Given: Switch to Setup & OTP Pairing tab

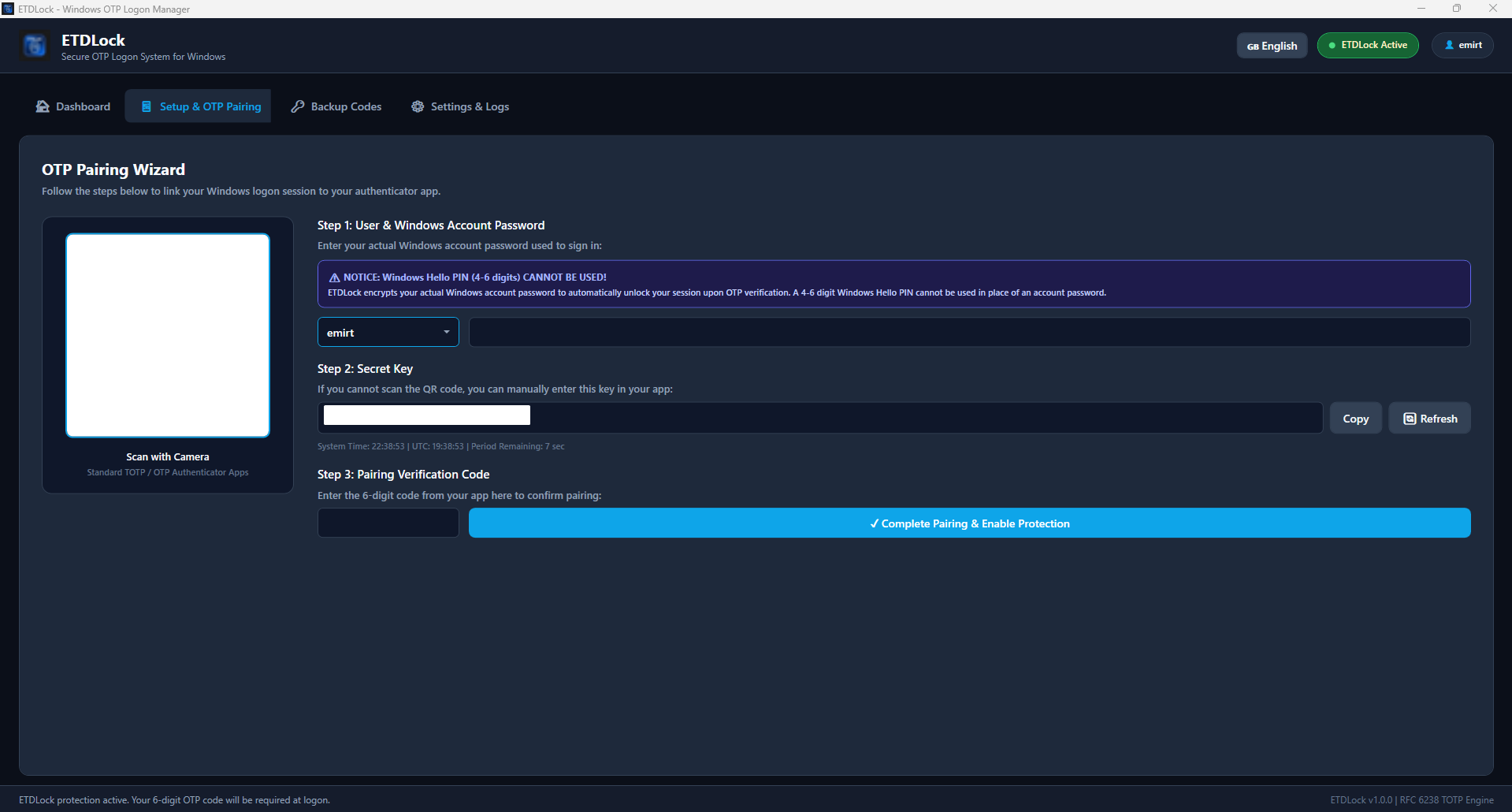Looking at the screenshot, I should click(x=198, y=106).
